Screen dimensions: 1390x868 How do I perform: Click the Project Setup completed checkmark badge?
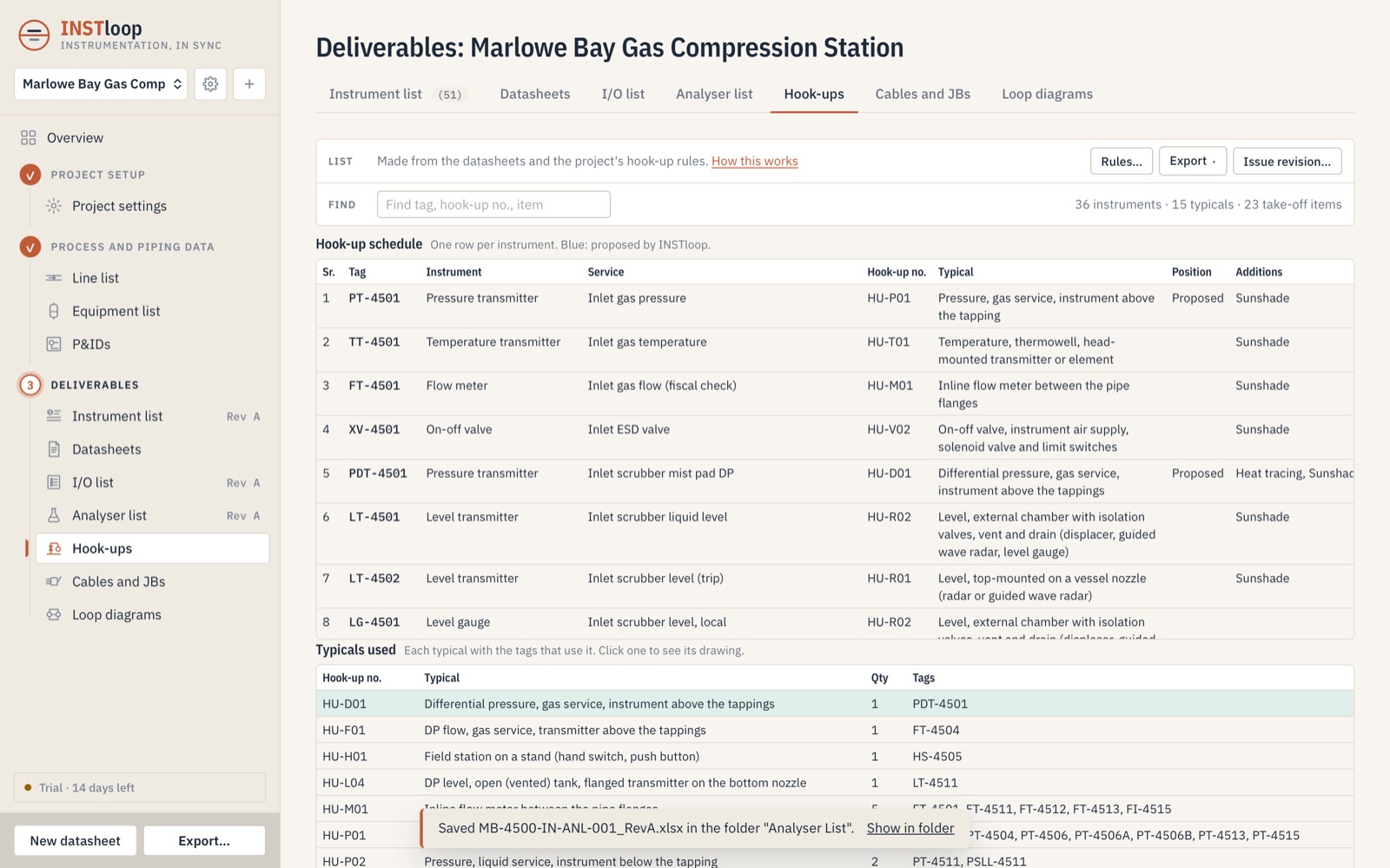click(x=30, y=175)
